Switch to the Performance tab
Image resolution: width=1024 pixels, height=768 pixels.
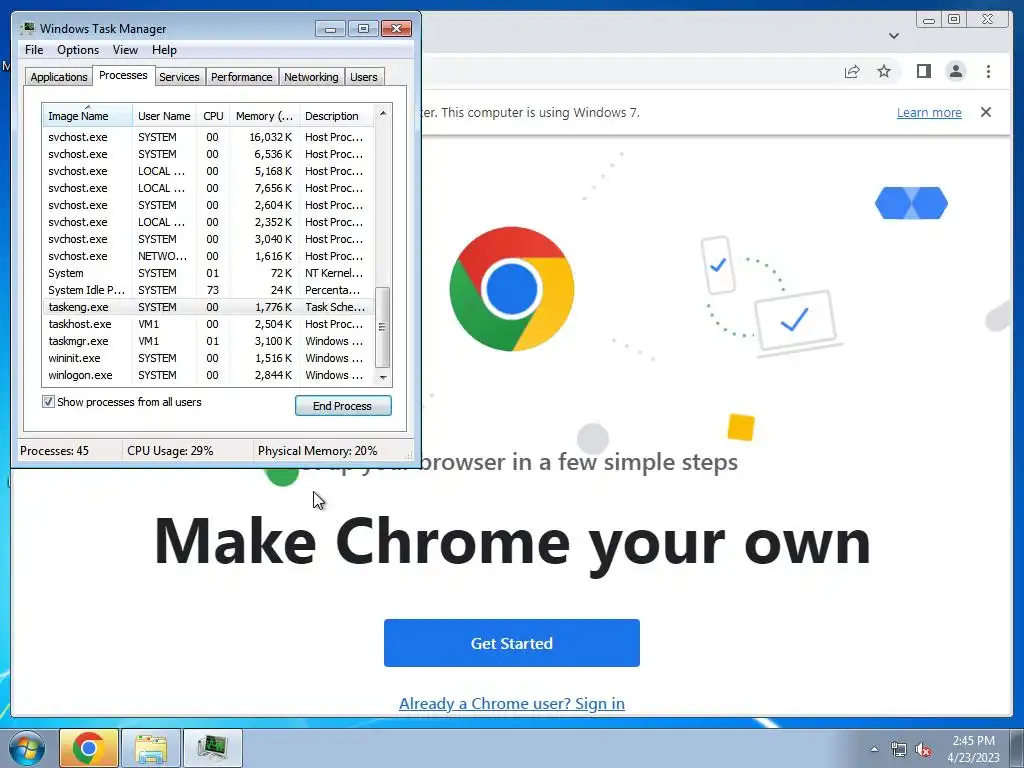pos(242,77)
